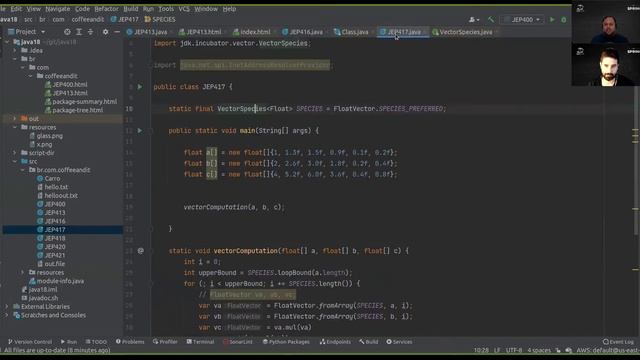Hide the Project tool window with minus icon
The width and height of the screenshot is (640, 360).
tap(117, 32)
